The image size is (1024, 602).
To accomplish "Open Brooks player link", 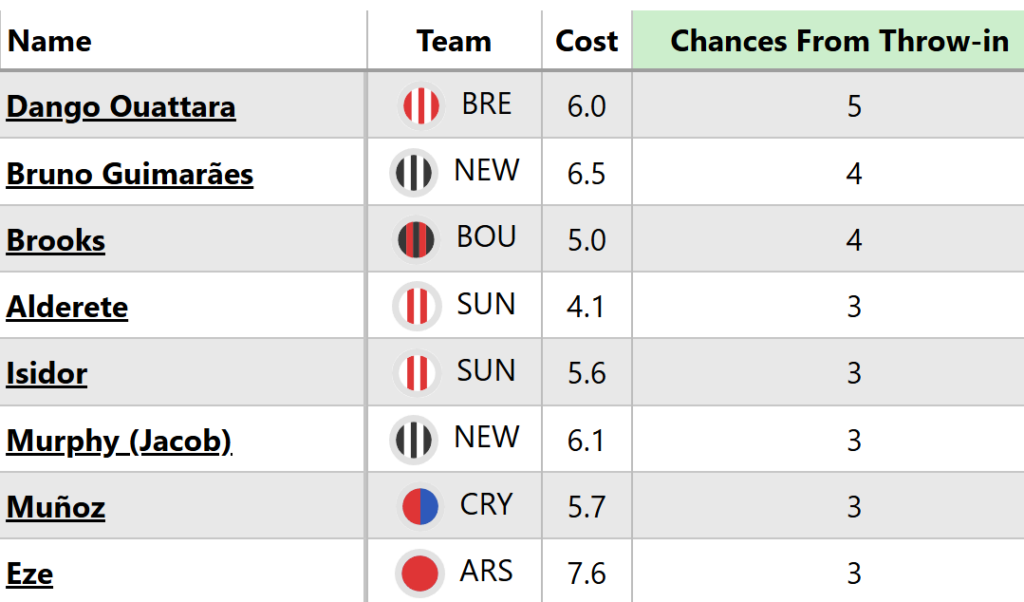I will click(x=56, y=241).
